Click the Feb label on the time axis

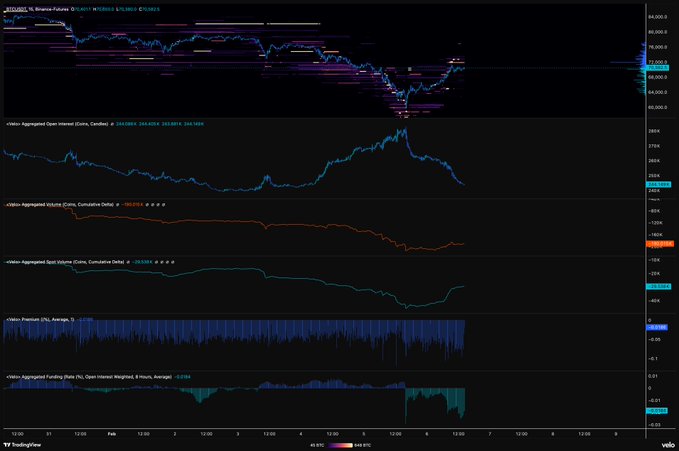click(111, 434)
